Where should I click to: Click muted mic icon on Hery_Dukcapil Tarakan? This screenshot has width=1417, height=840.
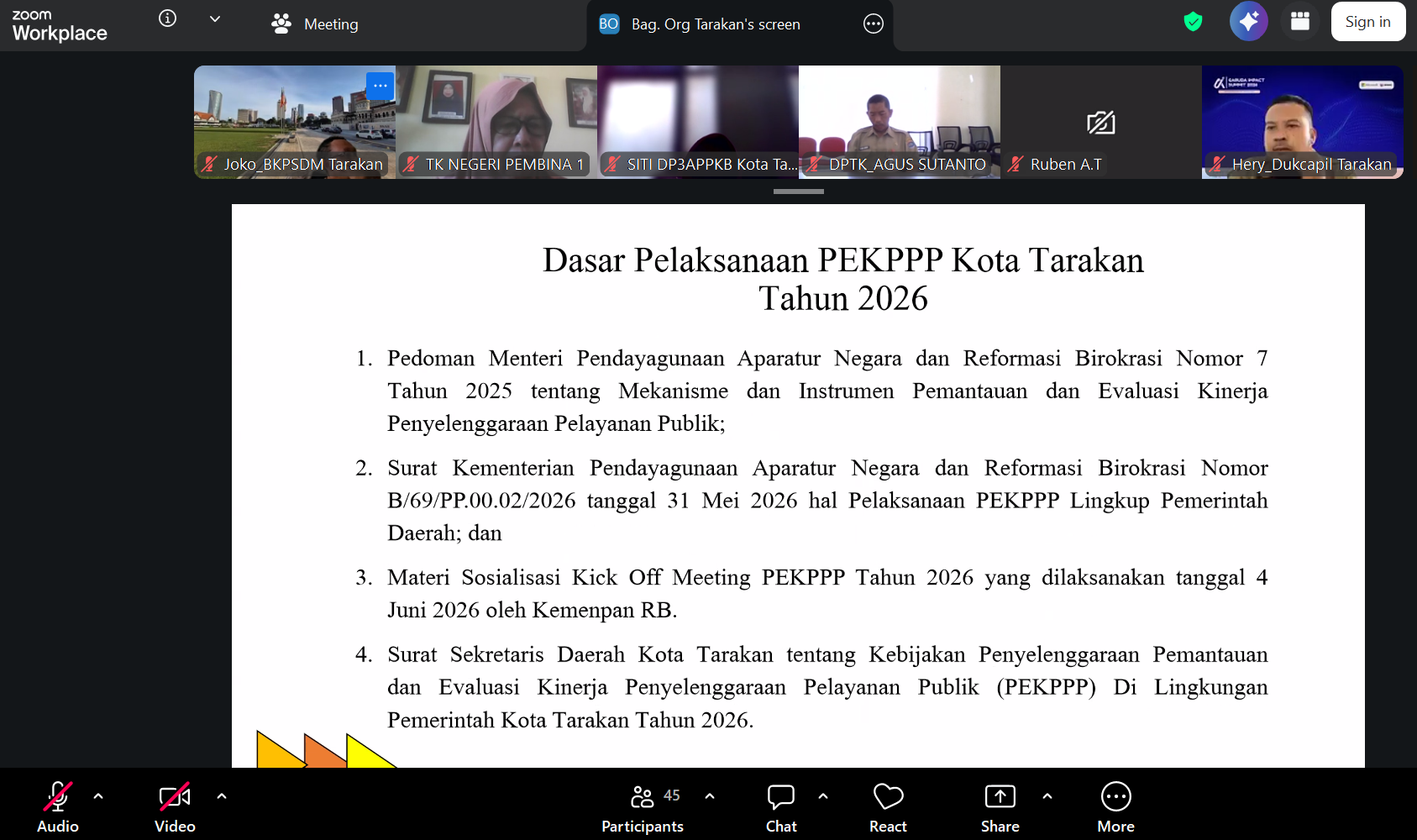click(x=1217, y=164)
